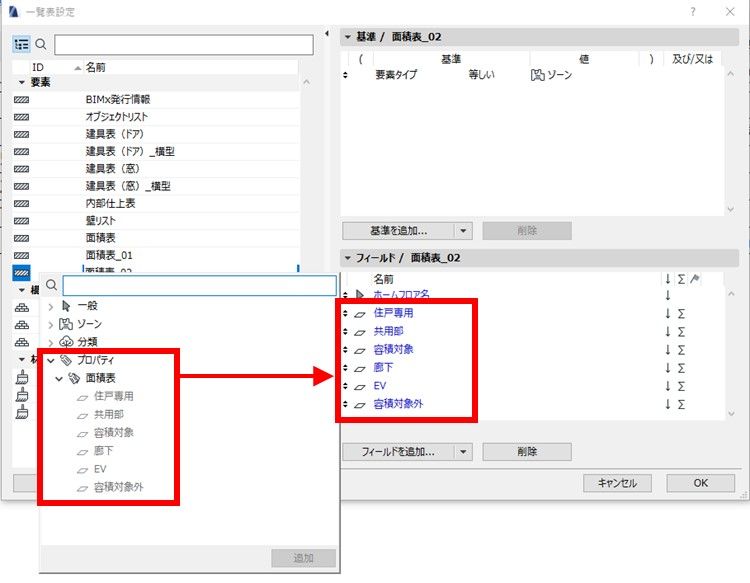
Task: Click the schedule icon next to 壁リスト
Action: point(22,221)
